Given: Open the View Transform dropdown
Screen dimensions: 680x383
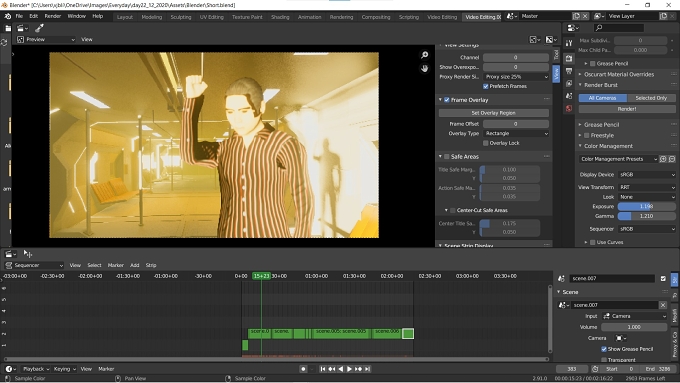Looking at the screenshot, I should tap(647, 187).
